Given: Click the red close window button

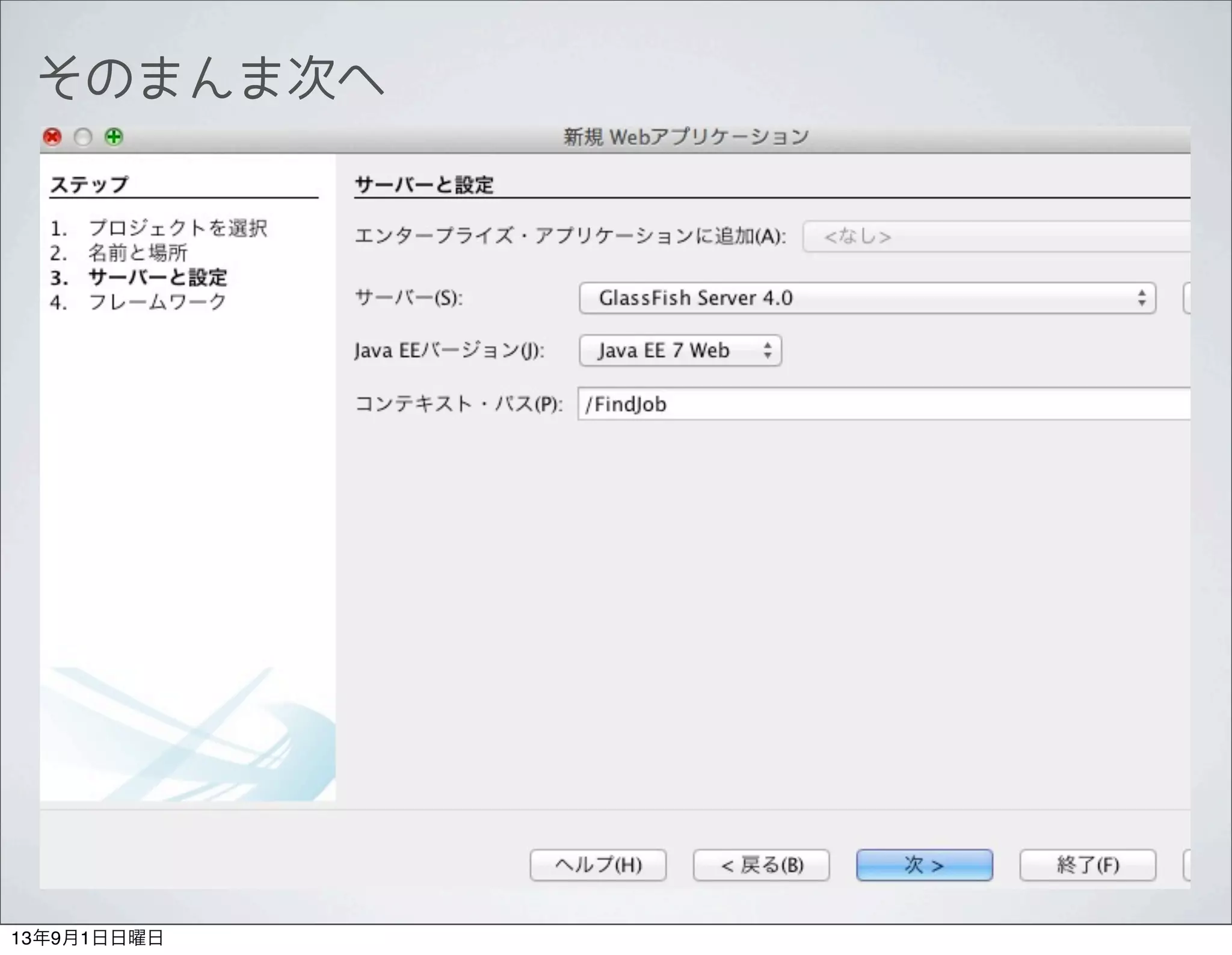Looking at the screenshot, I should (53, 137).
